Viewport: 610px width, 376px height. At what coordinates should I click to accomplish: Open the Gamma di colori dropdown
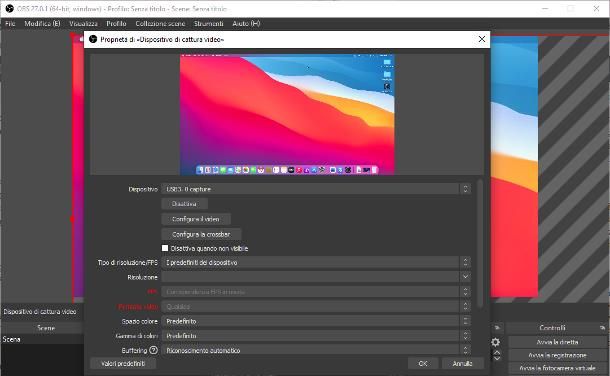tap(316, 336)
